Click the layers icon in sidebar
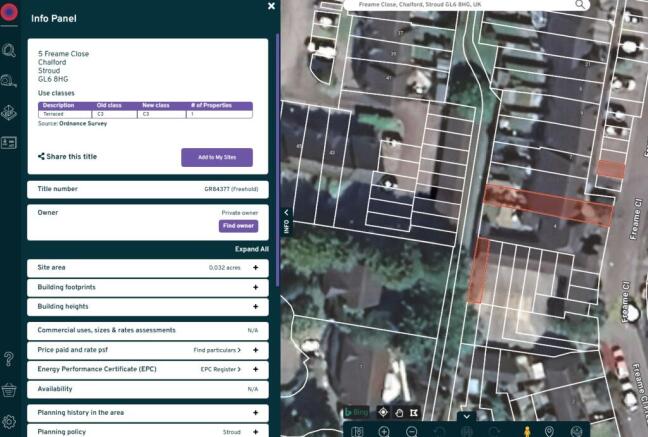The image size is (648, 437). pos(9,111)
